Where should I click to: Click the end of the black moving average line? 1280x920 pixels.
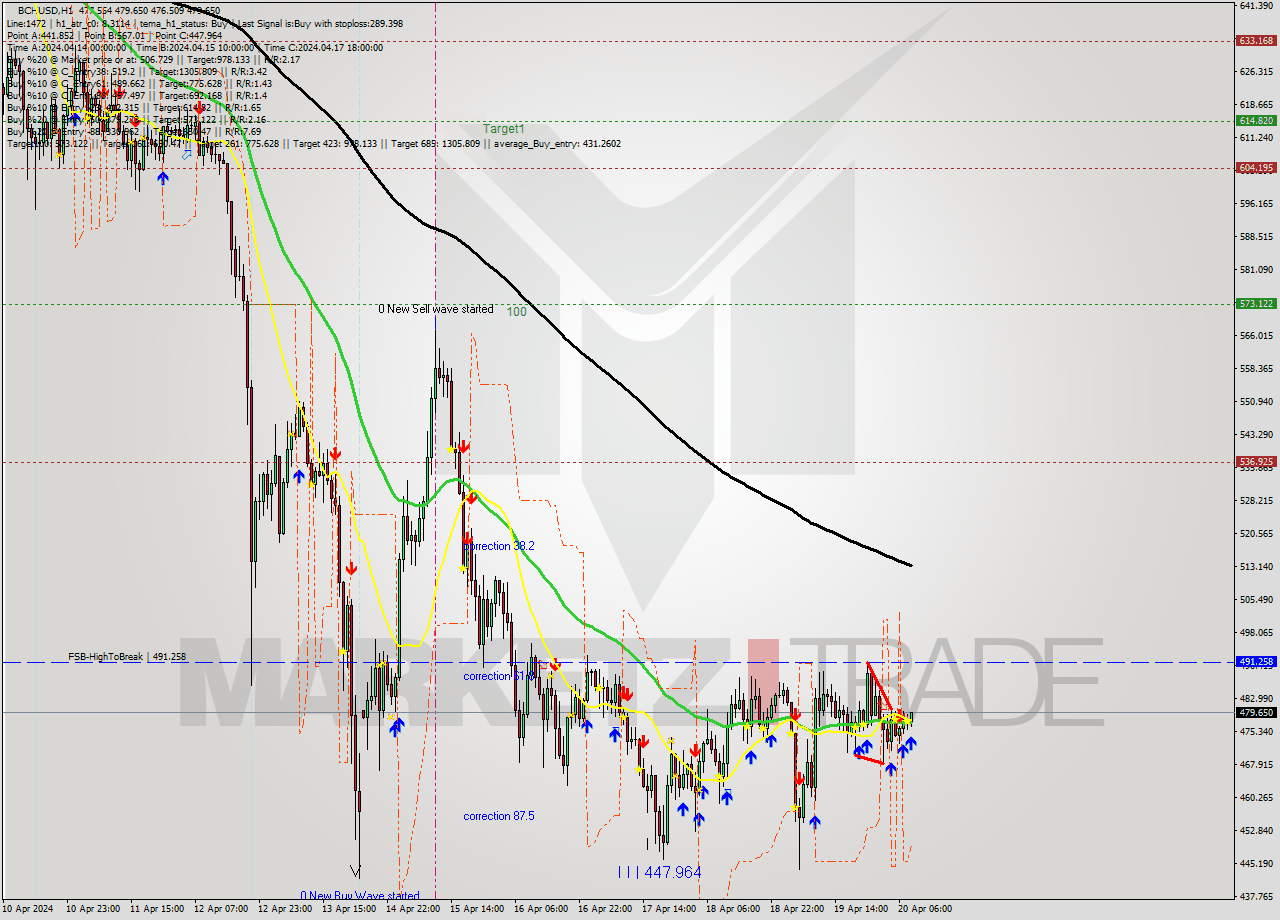910,565
